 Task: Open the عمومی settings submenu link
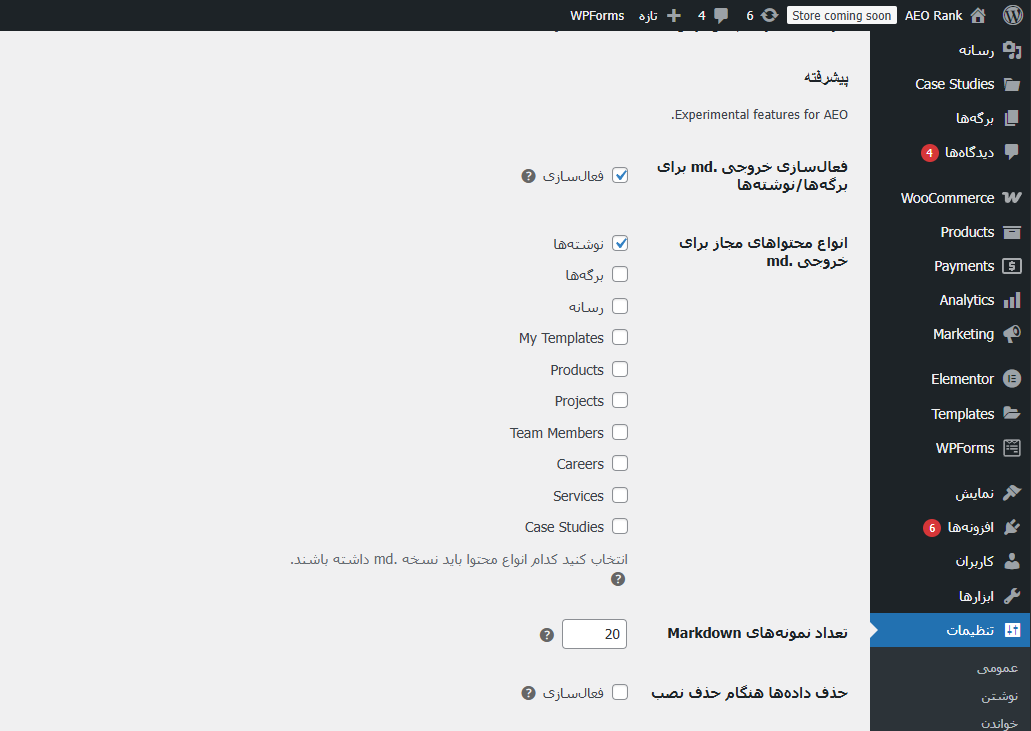[x=997, y=668]
